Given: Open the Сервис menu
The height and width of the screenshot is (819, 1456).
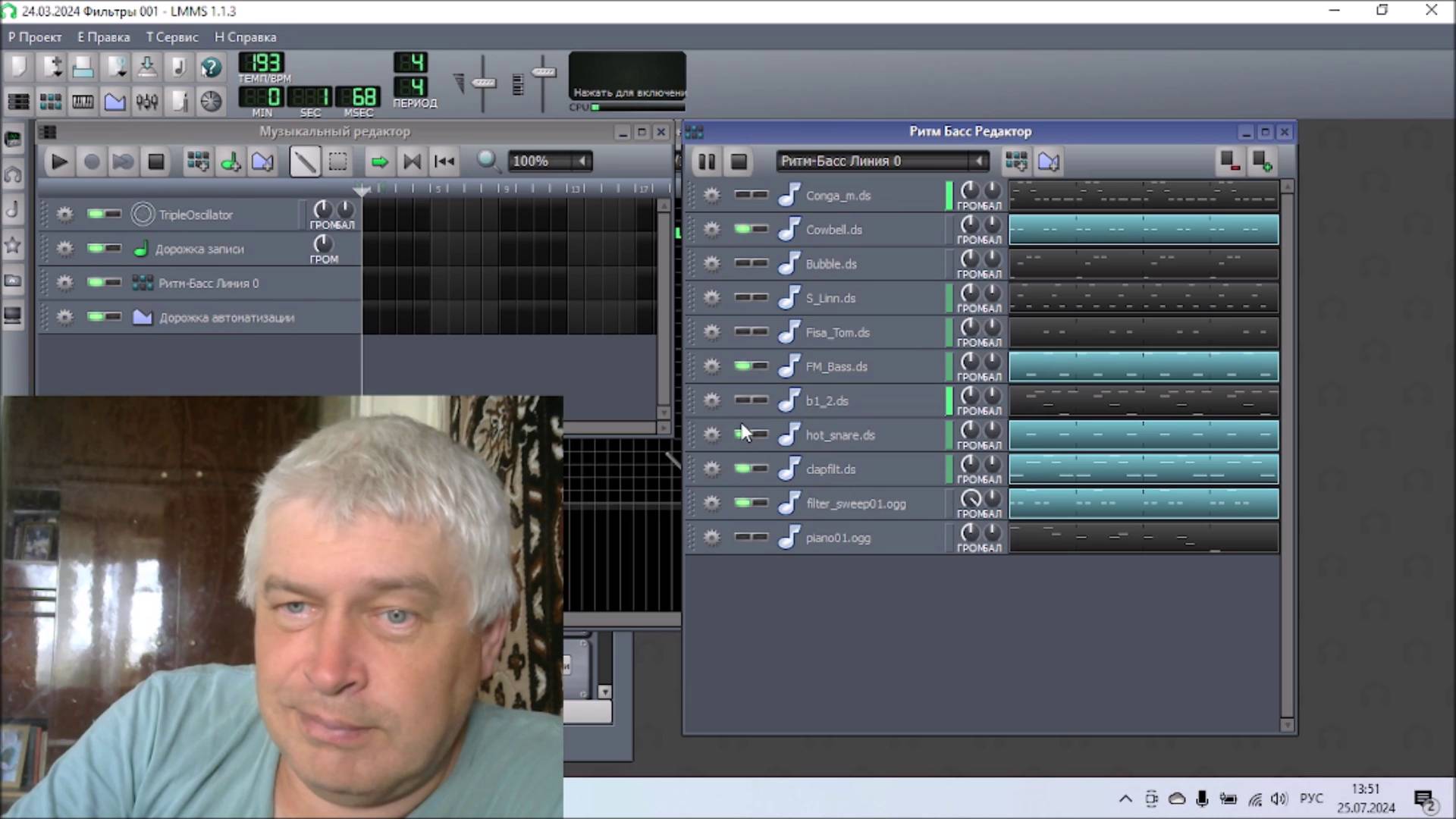Looking at the screenshot, I should (x=172, y=37).
